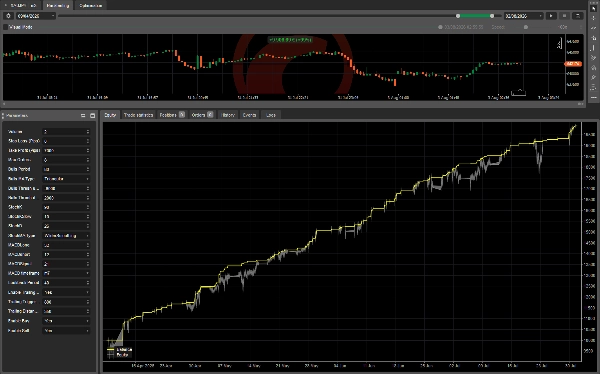
Task: Click the Speed slider handle
Action: click(x=526, y=27)
